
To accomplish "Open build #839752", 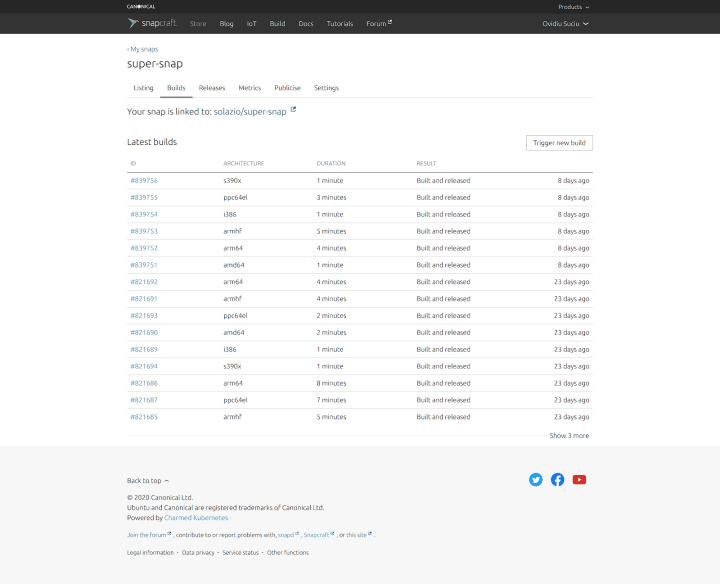I will (144, 248).
